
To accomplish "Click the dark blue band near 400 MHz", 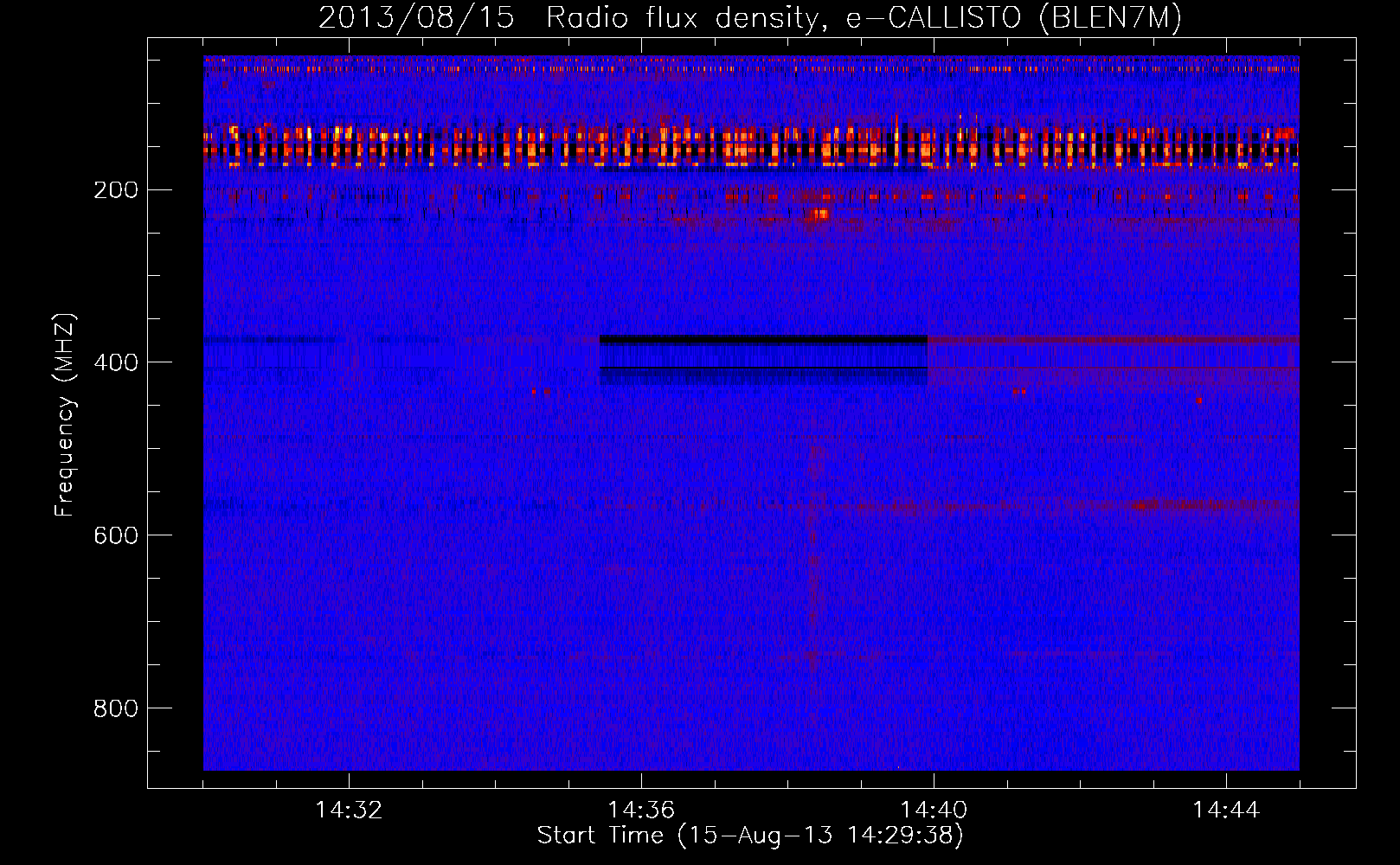I will click(763, 359).
